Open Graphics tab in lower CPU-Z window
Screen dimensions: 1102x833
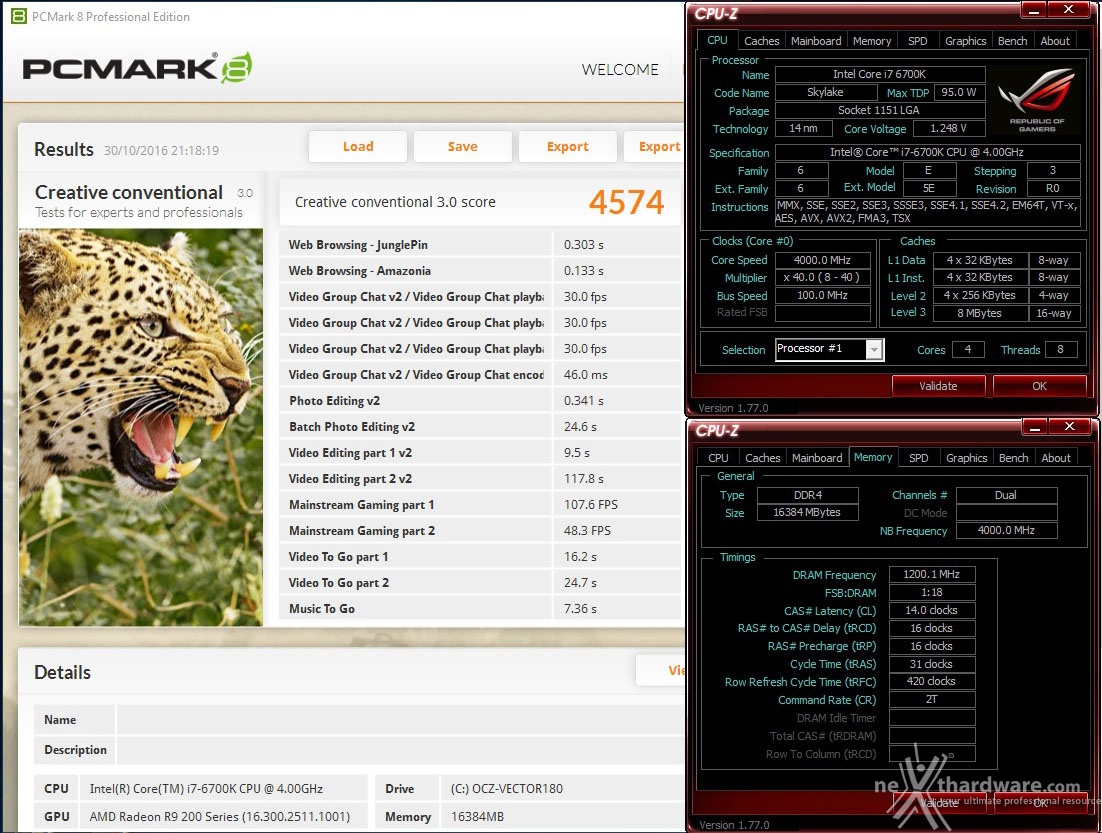tap(966, 458)
